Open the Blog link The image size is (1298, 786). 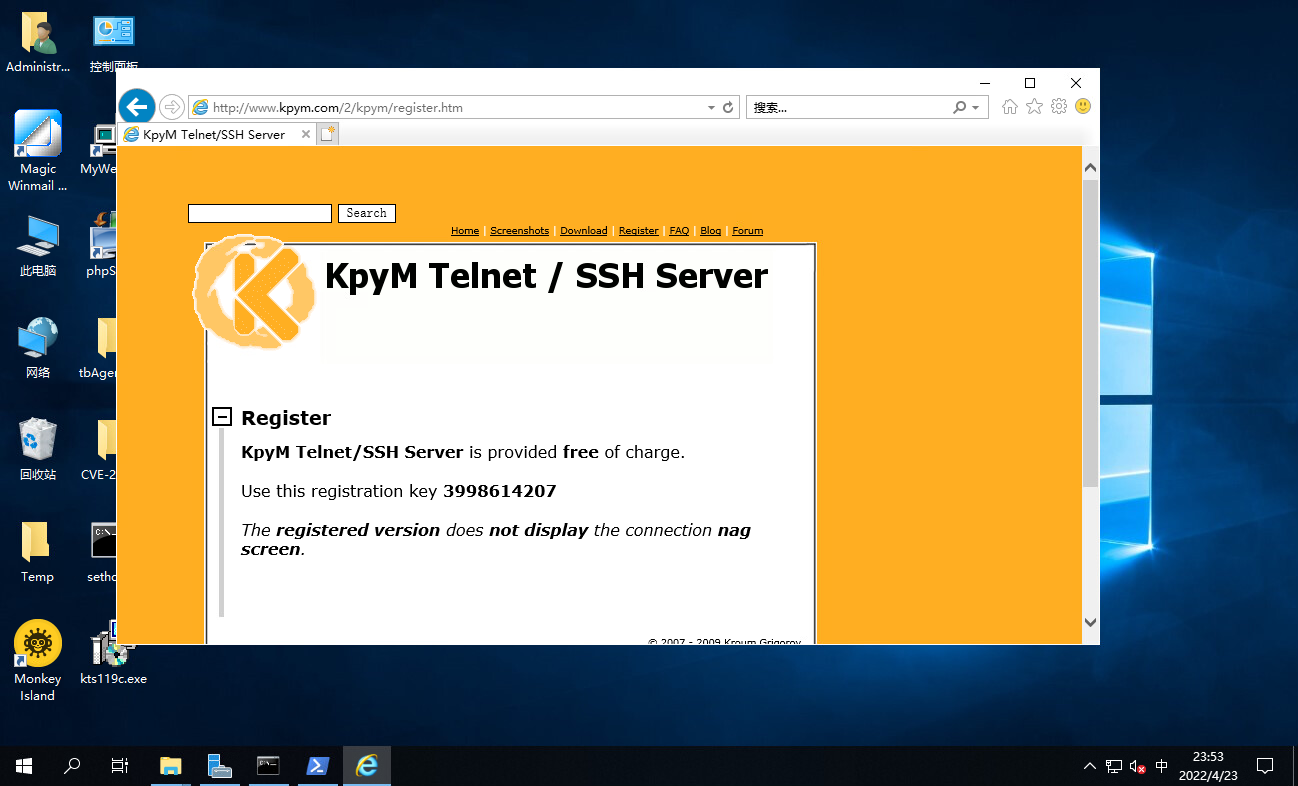711,231
